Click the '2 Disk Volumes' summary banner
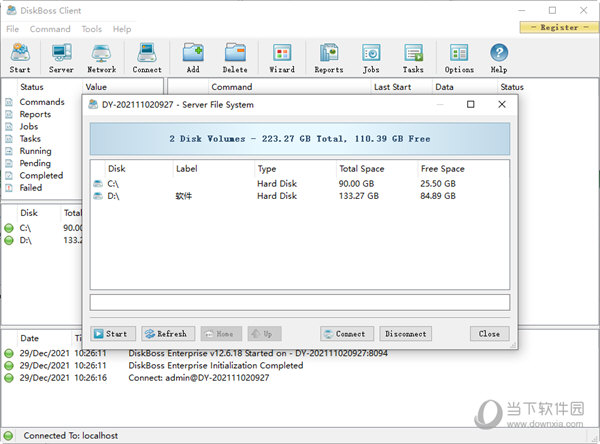 300,139
